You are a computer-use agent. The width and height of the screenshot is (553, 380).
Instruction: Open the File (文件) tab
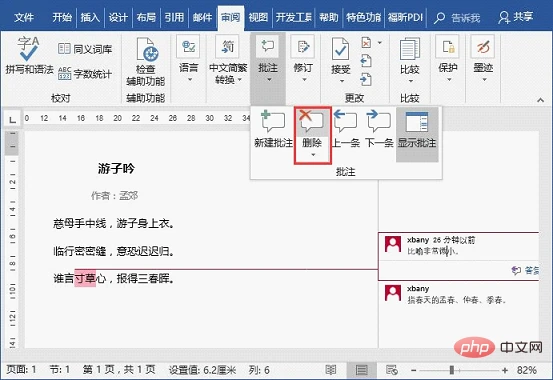(24, 17)
